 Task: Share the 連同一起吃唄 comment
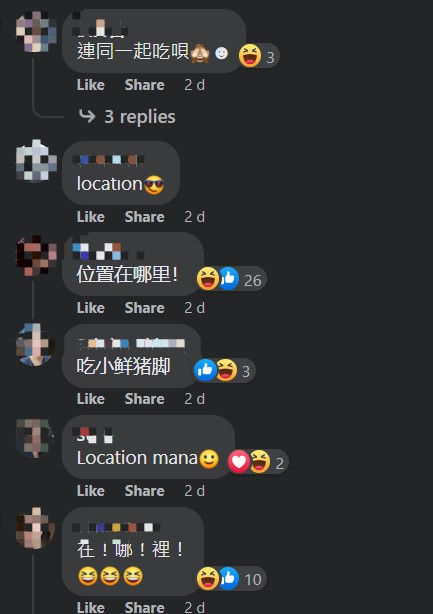pyautogui.click(x=144, y=85)
